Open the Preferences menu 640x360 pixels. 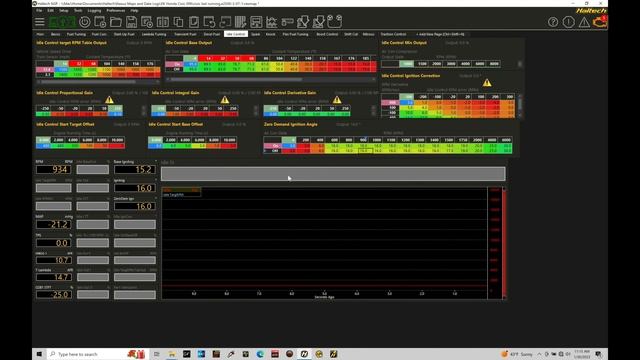[x=116, y=10]
